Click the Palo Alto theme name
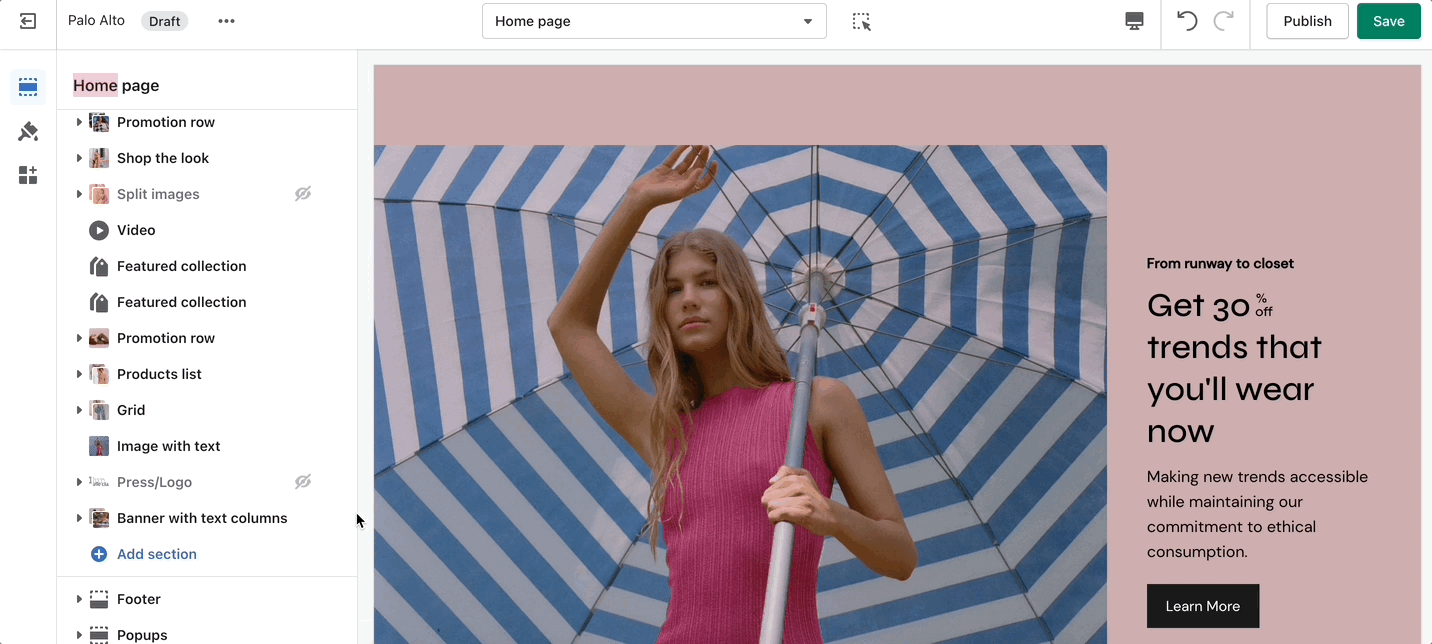This screenshot has height=644, width=1432. coord(97,20)
